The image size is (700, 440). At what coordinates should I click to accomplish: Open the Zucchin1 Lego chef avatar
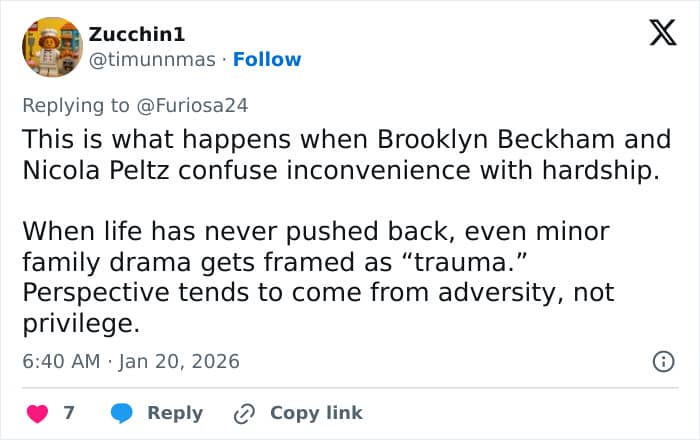51,47
